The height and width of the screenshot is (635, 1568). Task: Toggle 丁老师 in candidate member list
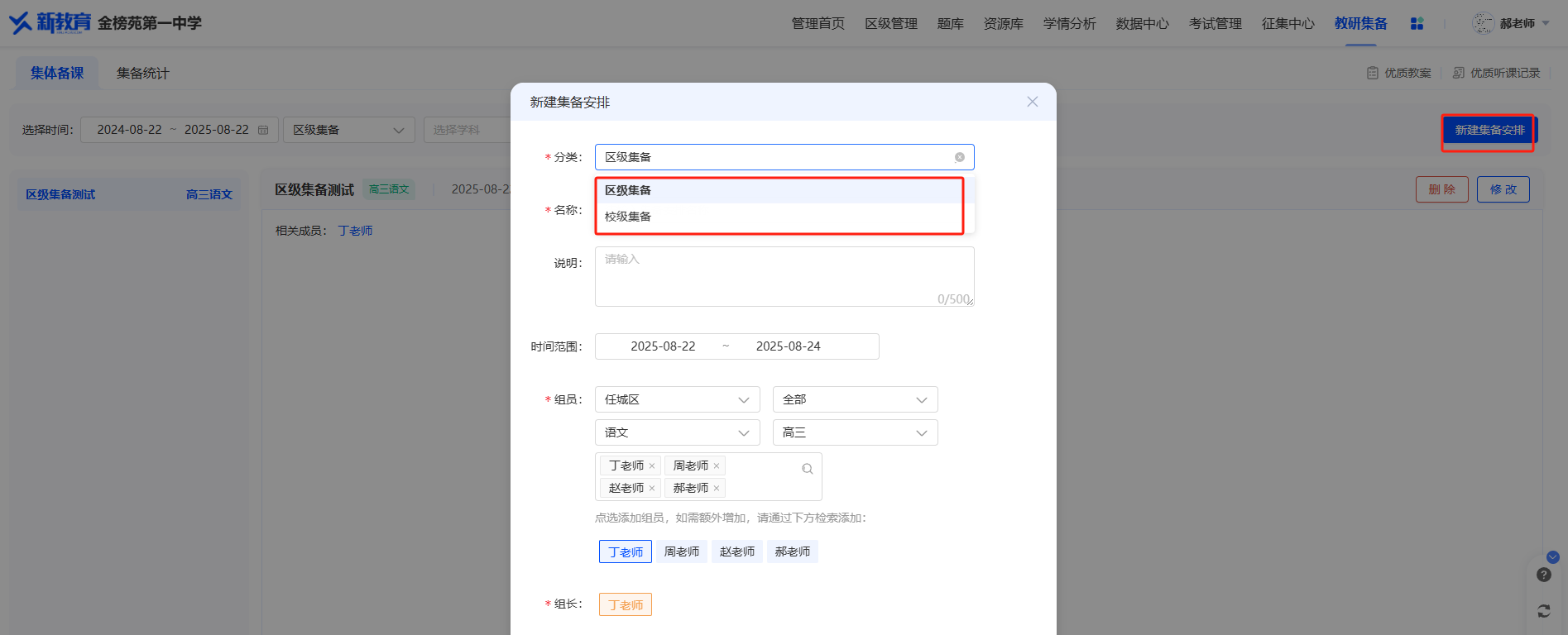[626, 551]
